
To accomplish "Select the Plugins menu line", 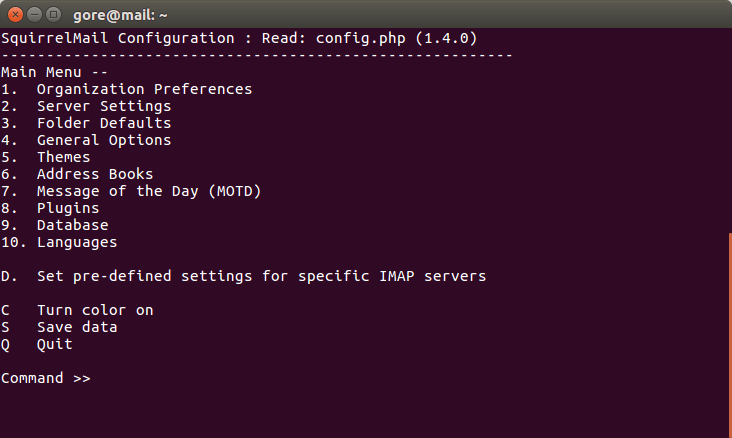I will [67, 208].
